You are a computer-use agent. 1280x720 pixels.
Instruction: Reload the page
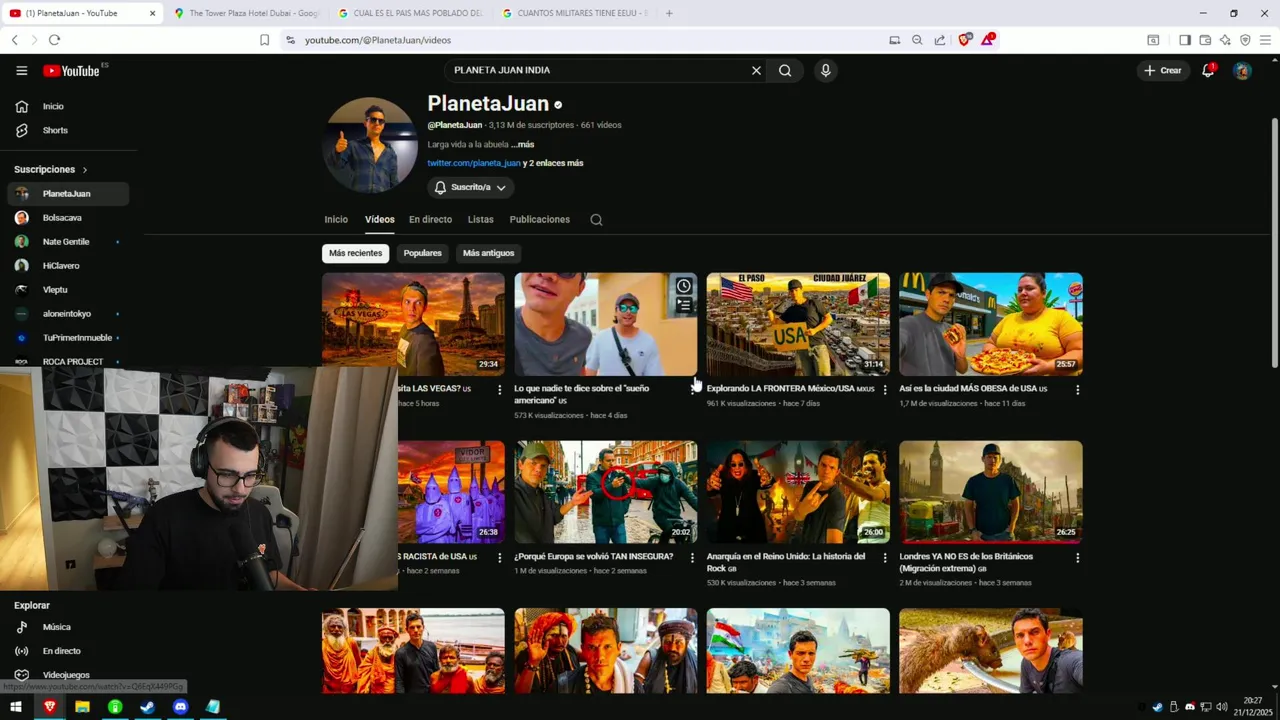[x=54, y=40]
